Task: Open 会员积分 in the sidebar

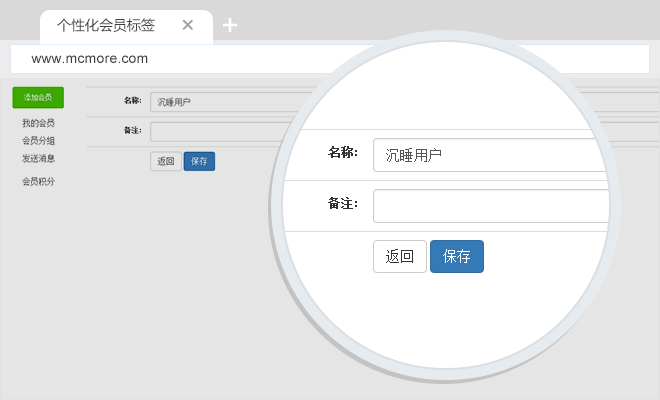Action: point(38,182)
